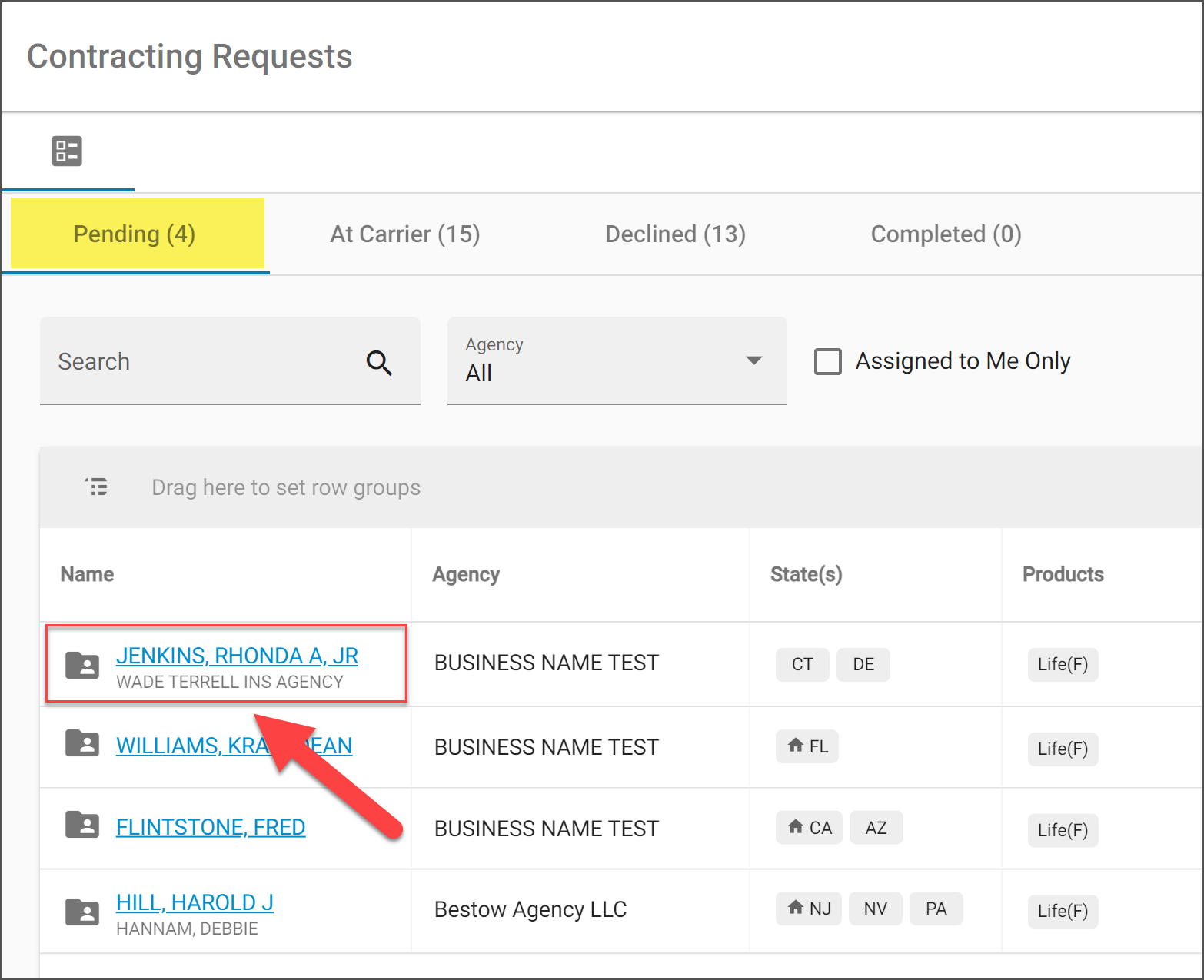Click Life(F) chip in JENKINS row
Image resolution: width=1204 pixels, height=980 pixels.
[1063, 664]
